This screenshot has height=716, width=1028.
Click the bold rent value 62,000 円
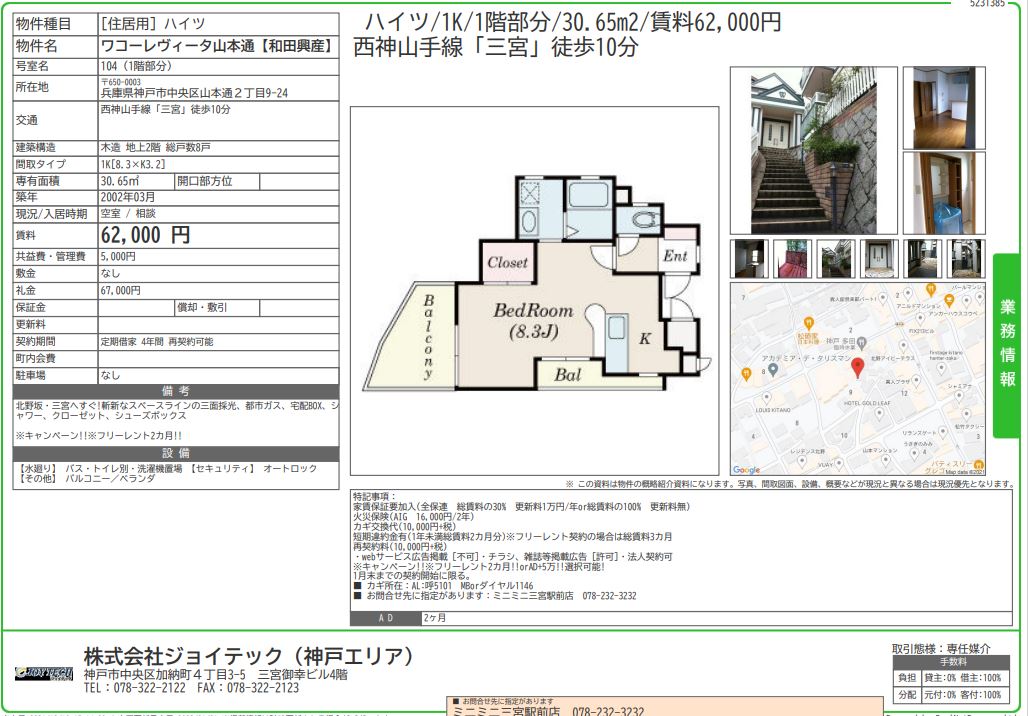point(145,235)
